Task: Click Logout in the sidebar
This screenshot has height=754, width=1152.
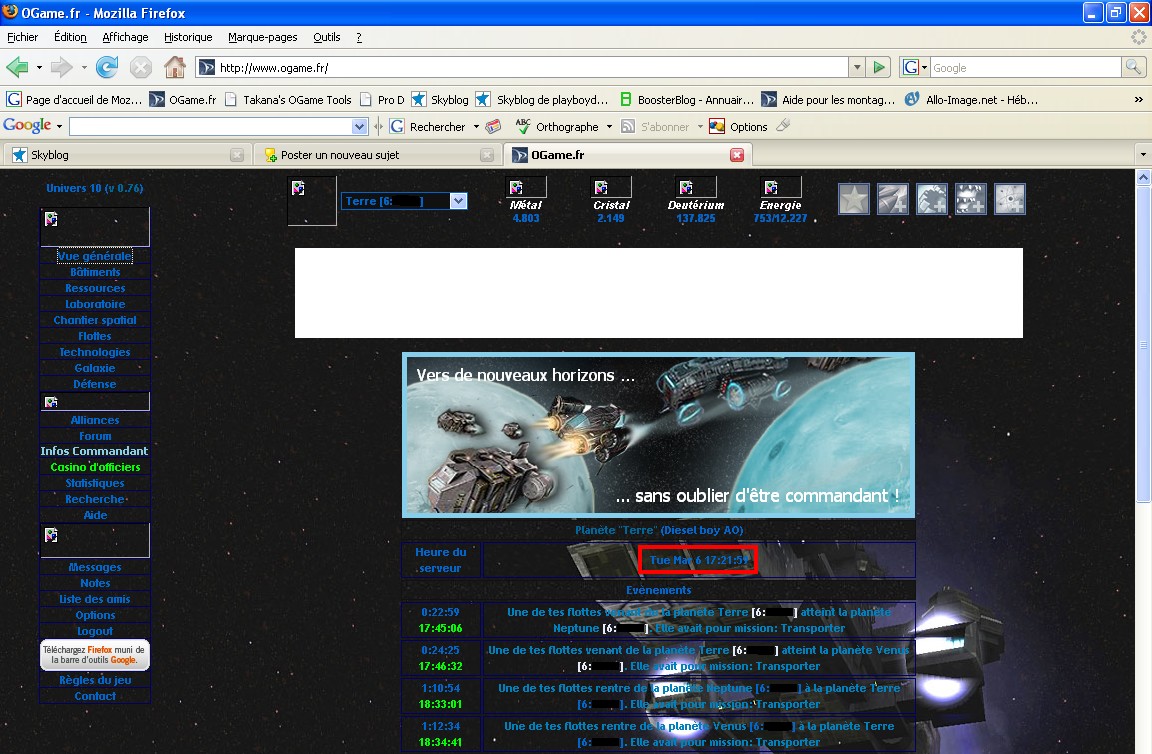Action: coord(95,631)
